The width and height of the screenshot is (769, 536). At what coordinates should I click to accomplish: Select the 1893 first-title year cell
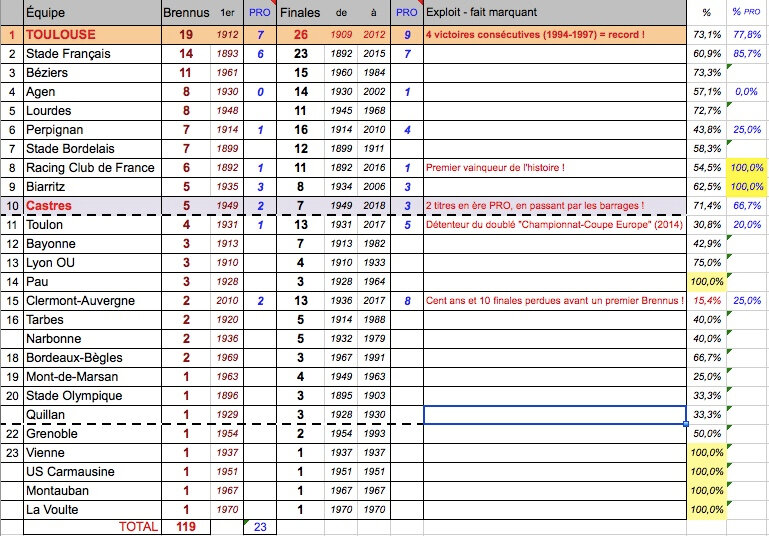point(227,54)
